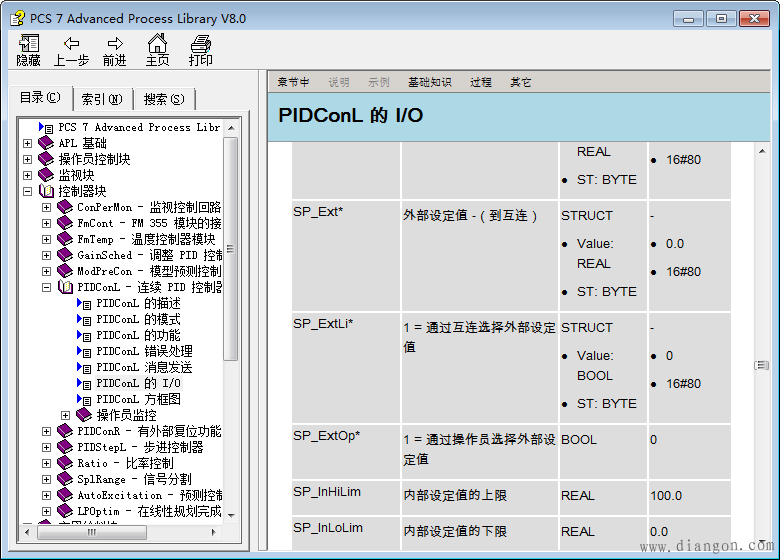Switch to the 搜索(S) tab
Viewport: 780px width, 560px height.
click(x=164, y=99)
